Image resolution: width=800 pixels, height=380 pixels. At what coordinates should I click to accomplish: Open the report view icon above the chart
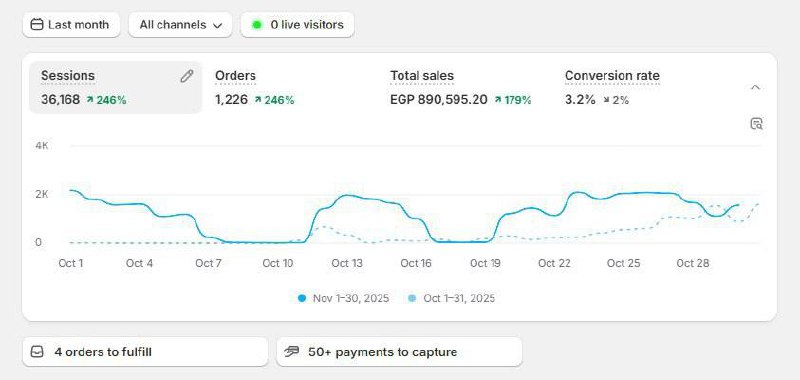(x=756, y=123)
